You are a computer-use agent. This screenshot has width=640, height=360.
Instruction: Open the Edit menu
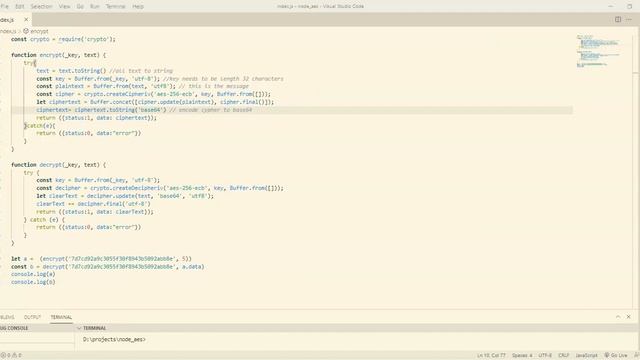coord(20,7)
